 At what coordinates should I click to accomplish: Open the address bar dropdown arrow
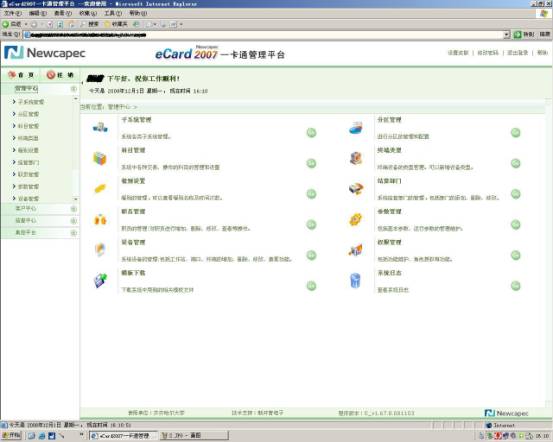(x=507, y=35)
